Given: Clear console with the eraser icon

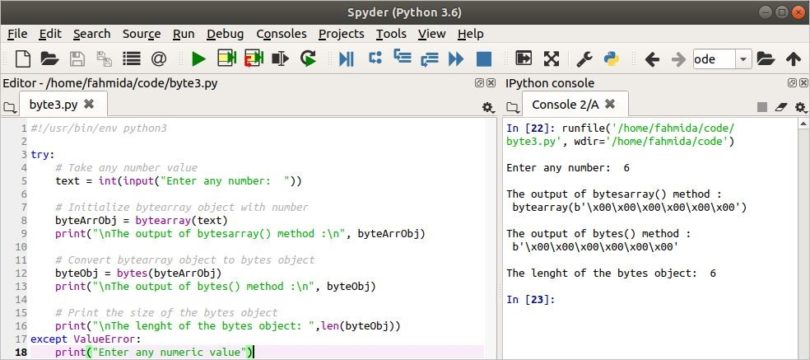Looking at the screenshot, I should [781, 107].
